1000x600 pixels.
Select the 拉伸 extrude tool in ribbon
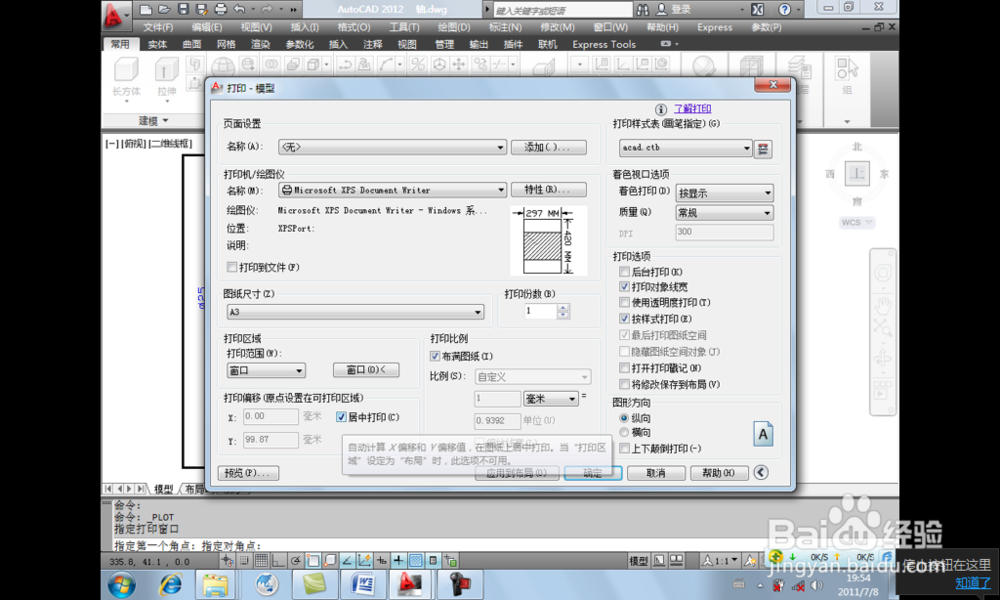click(166, 77)
